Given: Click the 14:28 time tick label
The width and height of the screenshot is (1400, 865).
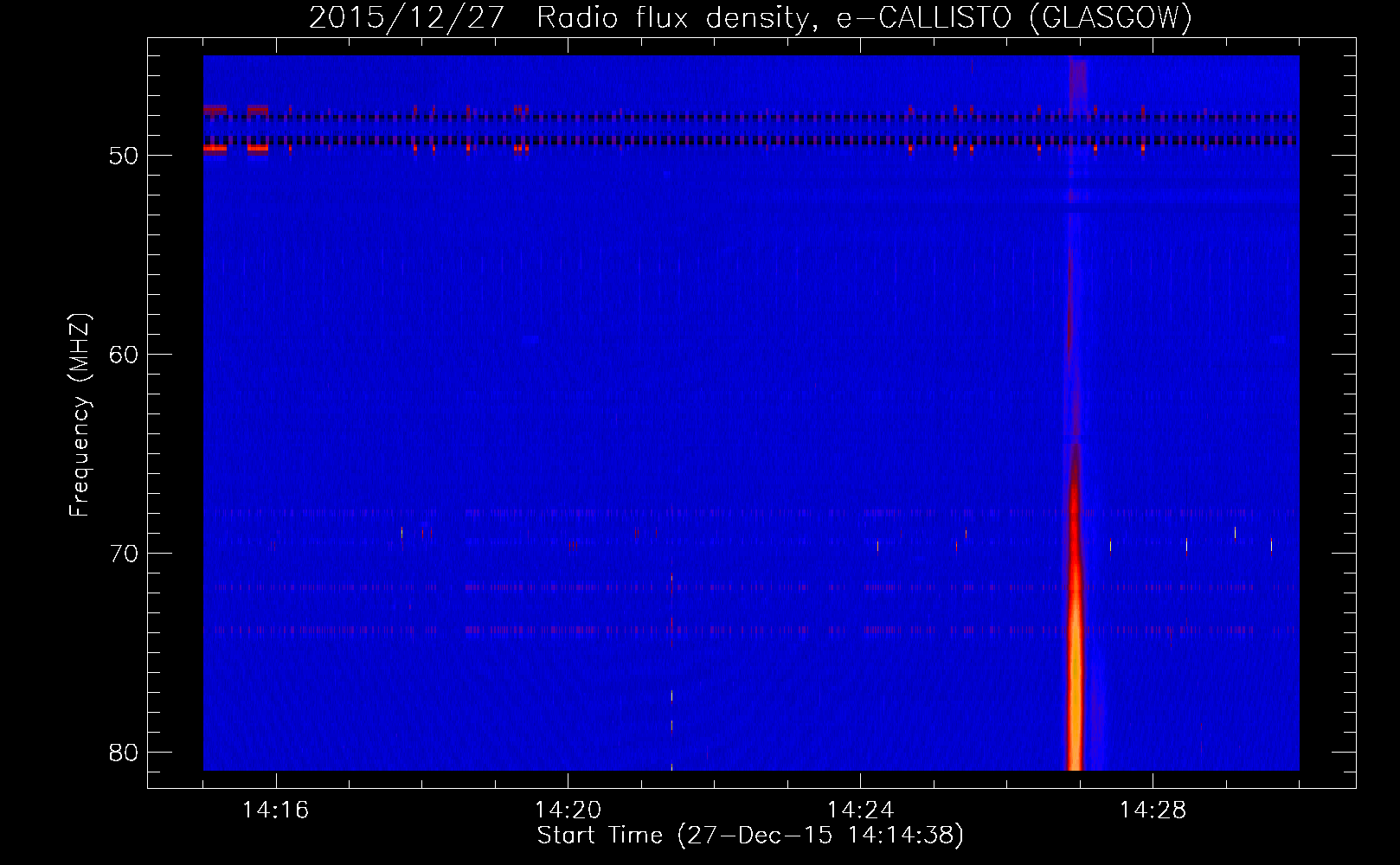Looking at the screenshot, I should point(1153,811).
